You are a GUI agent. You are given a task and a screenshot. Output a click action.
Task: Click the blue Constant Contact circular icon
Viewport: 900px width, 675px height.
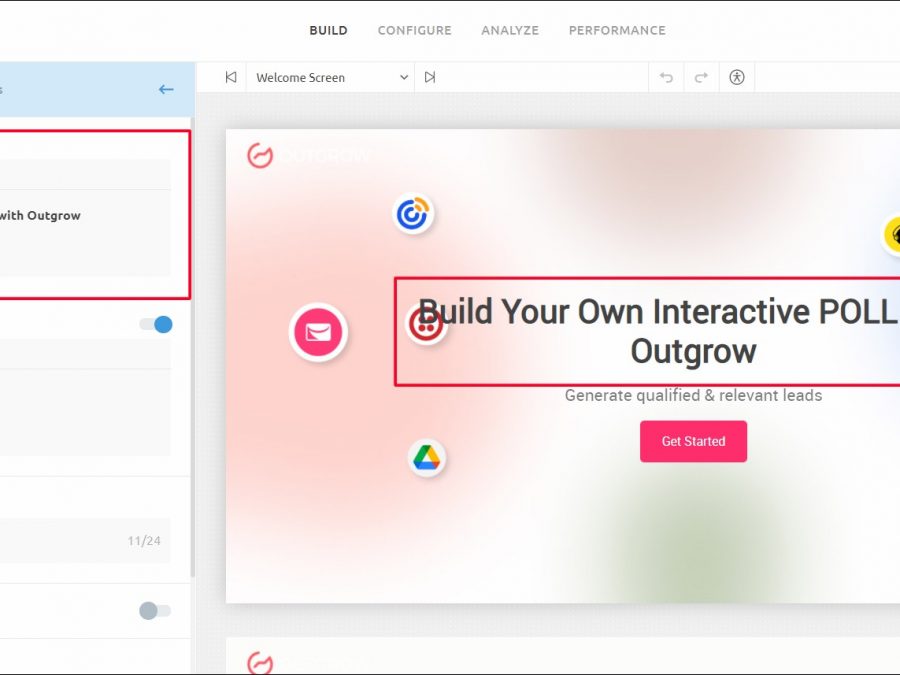click(x=413, y=214)
